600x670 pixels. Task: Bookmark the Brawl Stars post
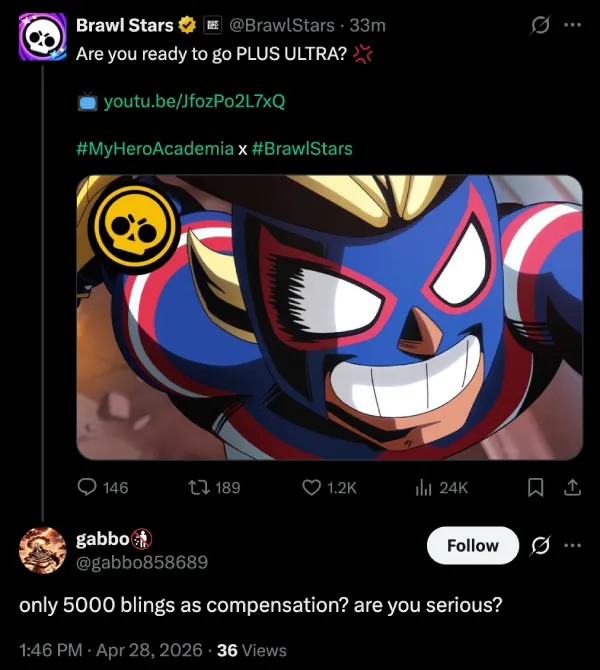[536, 487]
